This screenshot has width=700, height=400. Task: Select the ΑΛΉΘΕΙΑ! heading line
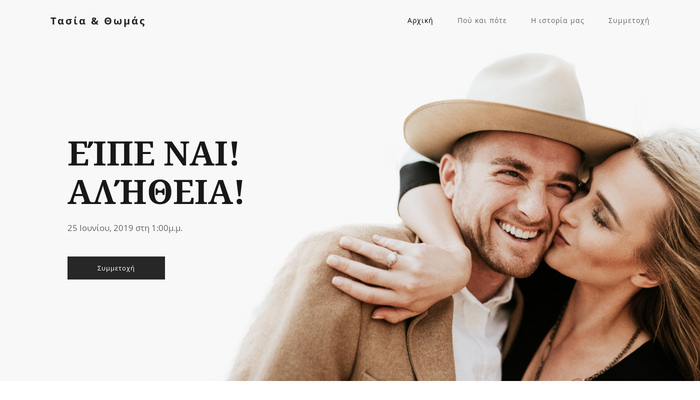pyautogui.click(x=155, y=192)
